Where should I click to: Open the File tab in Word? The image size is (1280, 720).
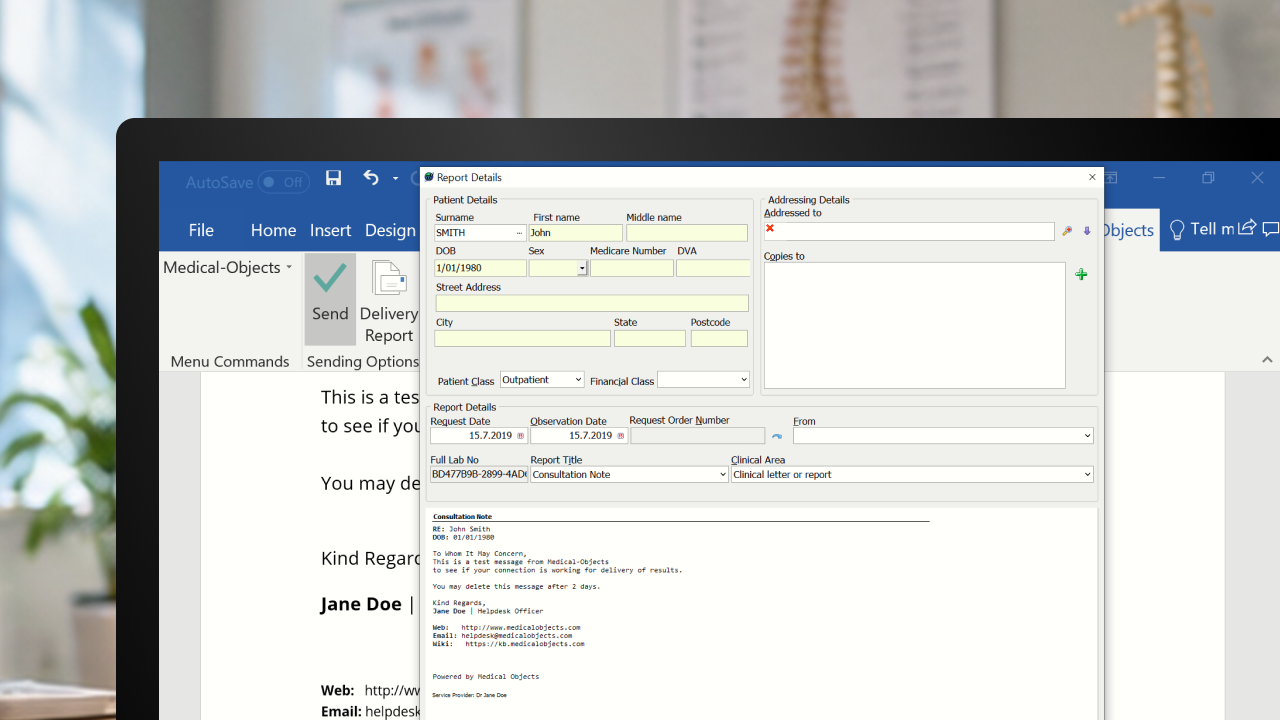[201, 230]
